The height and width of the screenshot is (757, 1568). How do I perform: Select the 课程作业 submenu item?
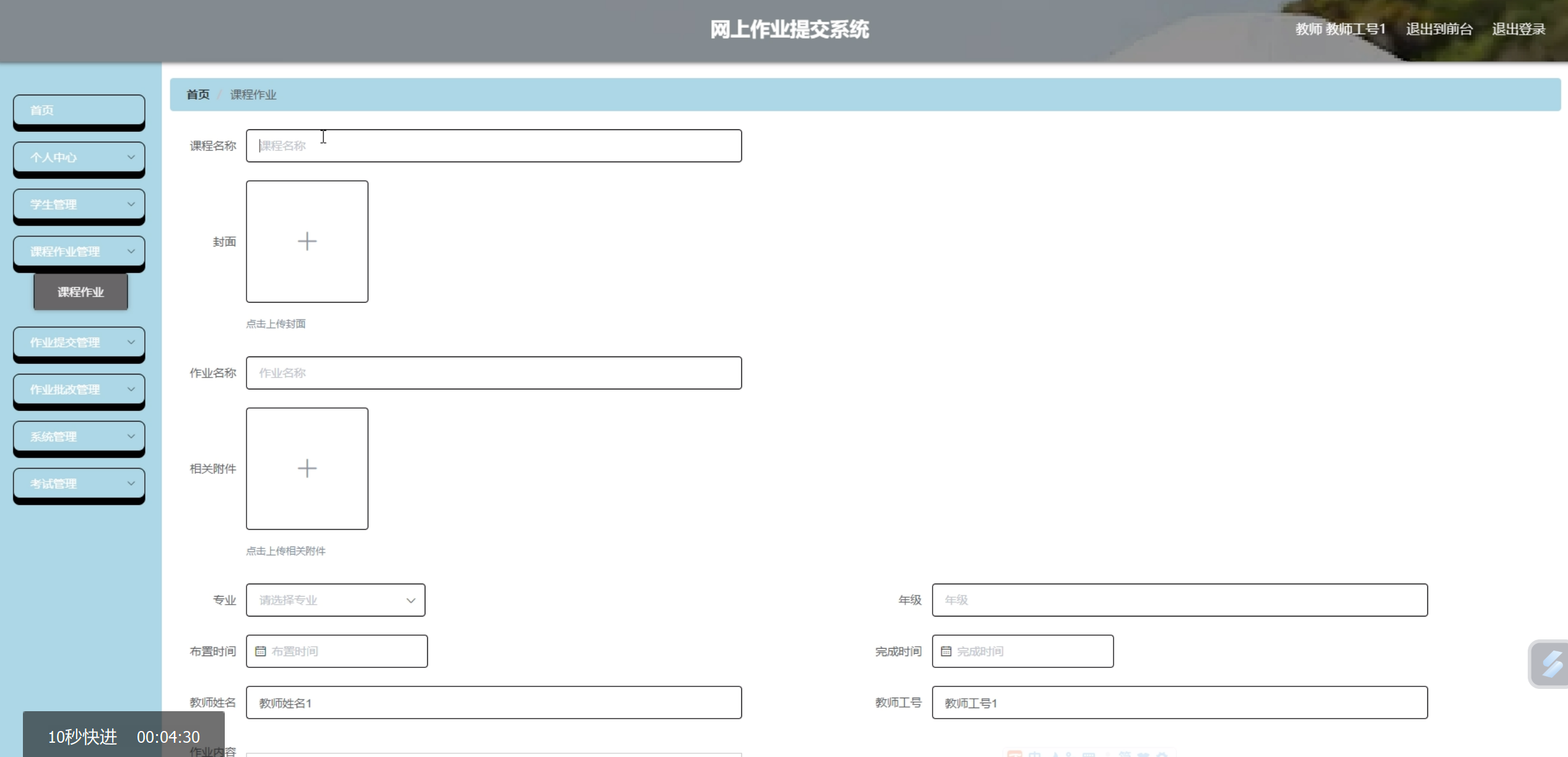(81, 292)
